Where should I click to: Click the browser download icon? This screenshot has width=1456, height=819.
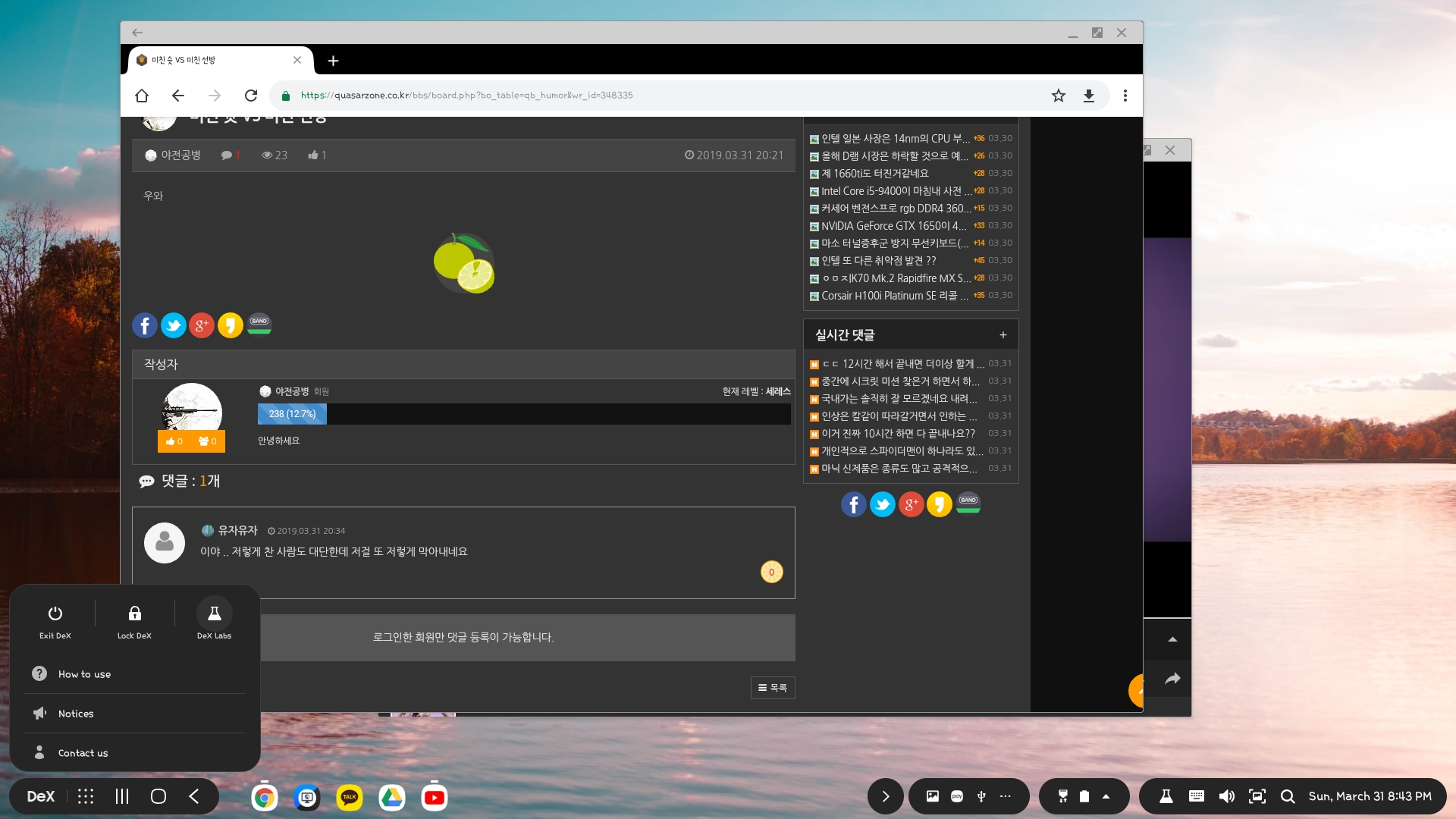coord(1088,96)
